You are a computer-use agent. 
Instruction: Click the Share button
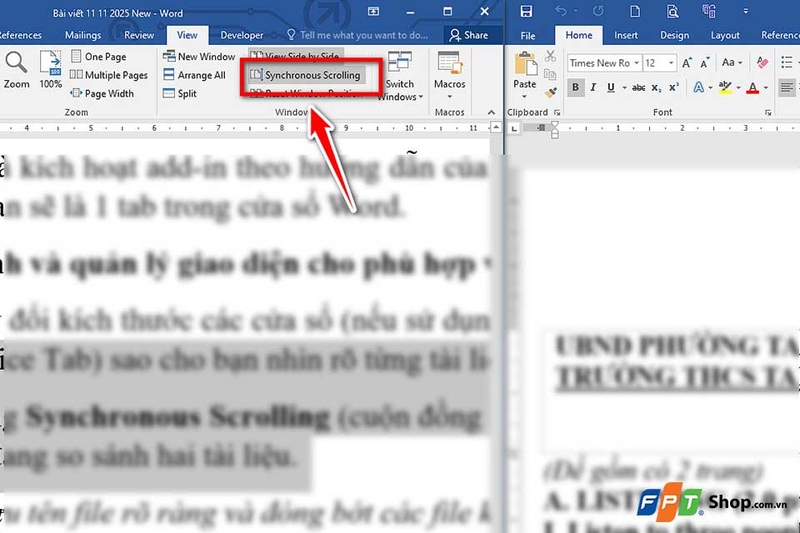click(468, 35)
